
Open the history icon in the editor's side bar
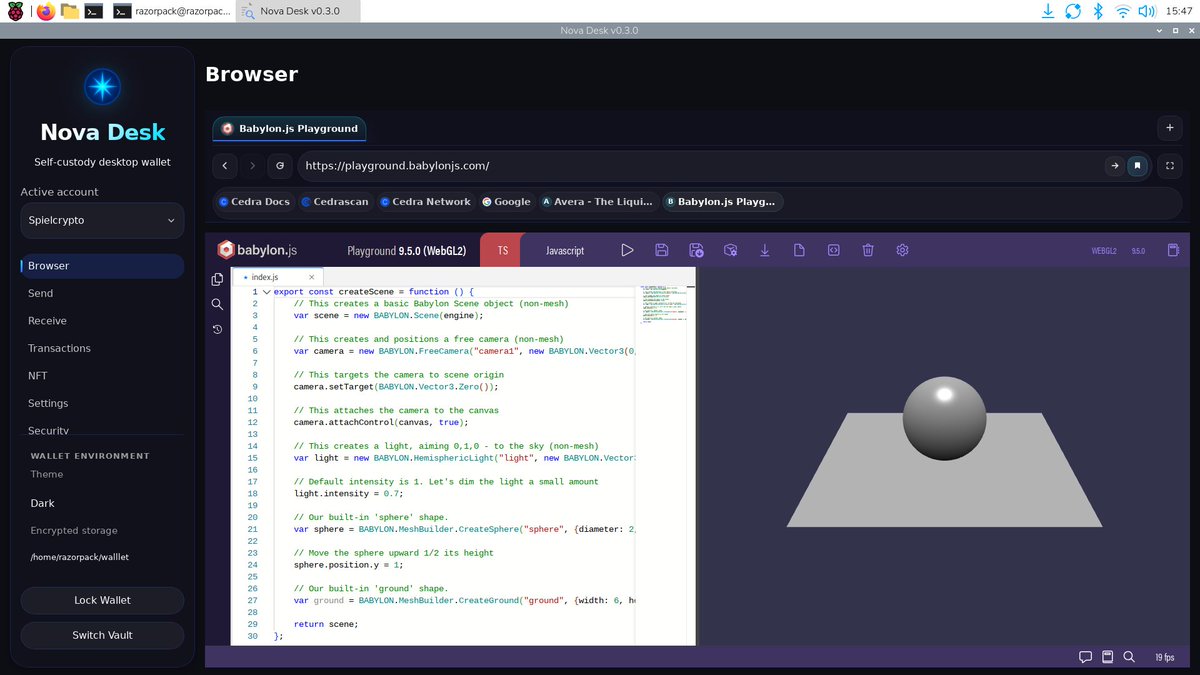point(217,329)
